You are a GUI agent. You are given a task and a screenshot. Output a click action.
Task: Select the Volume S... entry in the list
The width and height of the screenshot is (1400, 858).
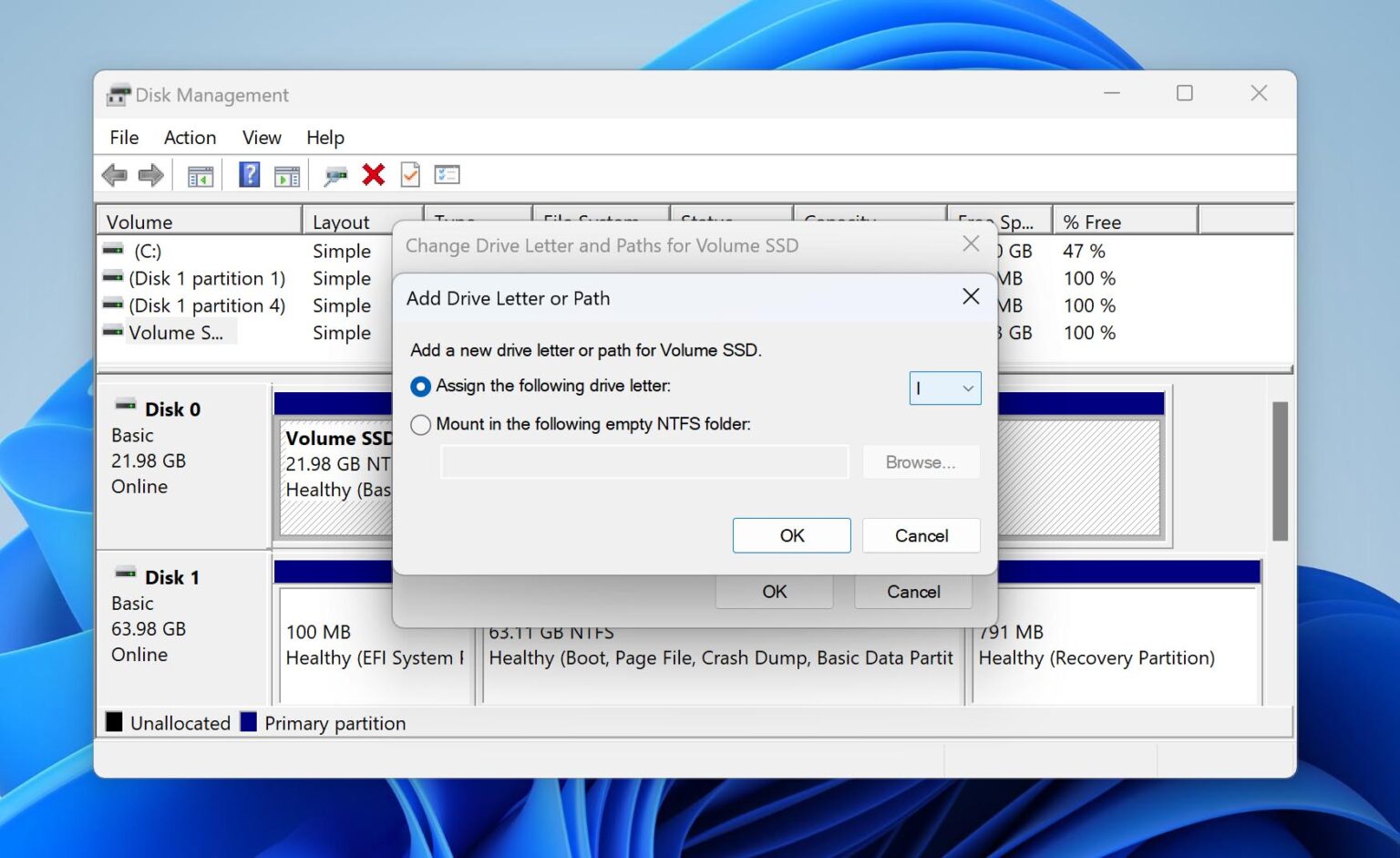[x=177, y=333]
